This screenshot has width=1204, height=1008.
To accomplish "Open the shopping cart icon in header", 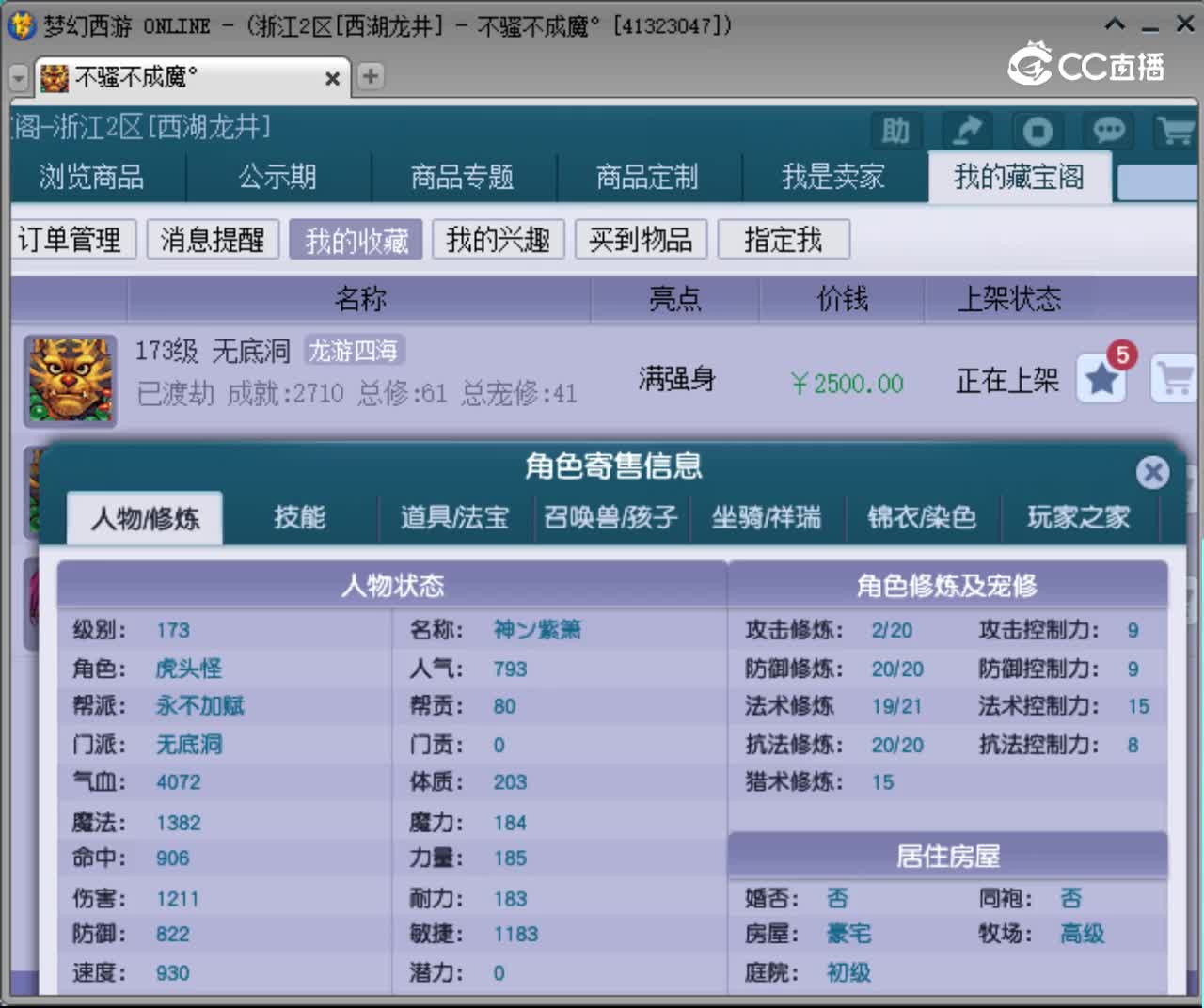I will coord(1176,131).
